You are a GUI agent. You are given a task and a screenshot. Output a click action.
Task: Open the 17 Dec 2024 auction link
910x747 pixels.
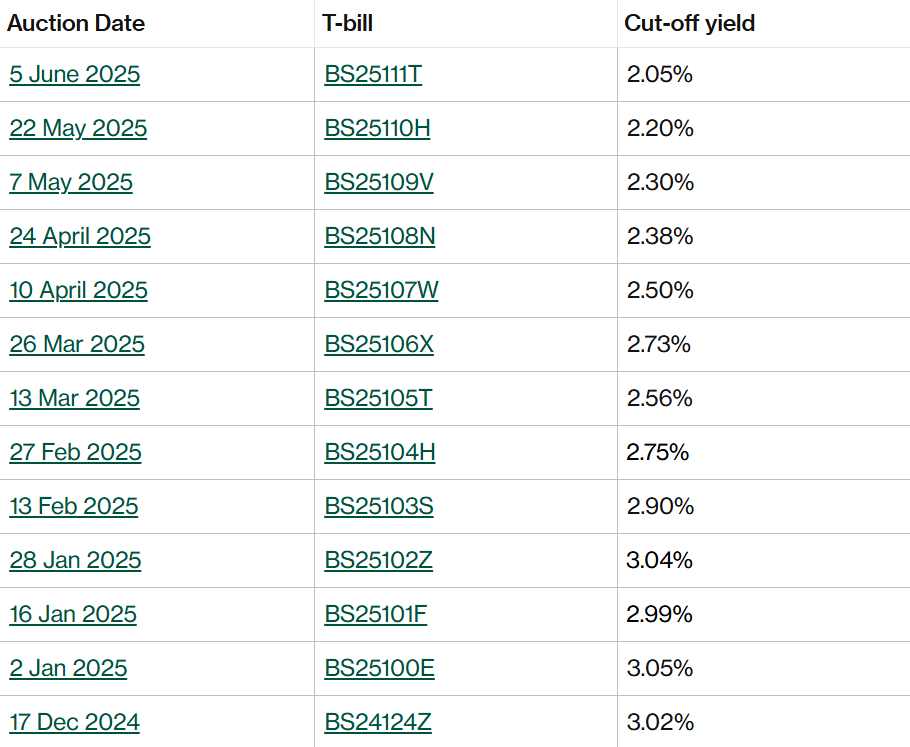coord(74,722)
